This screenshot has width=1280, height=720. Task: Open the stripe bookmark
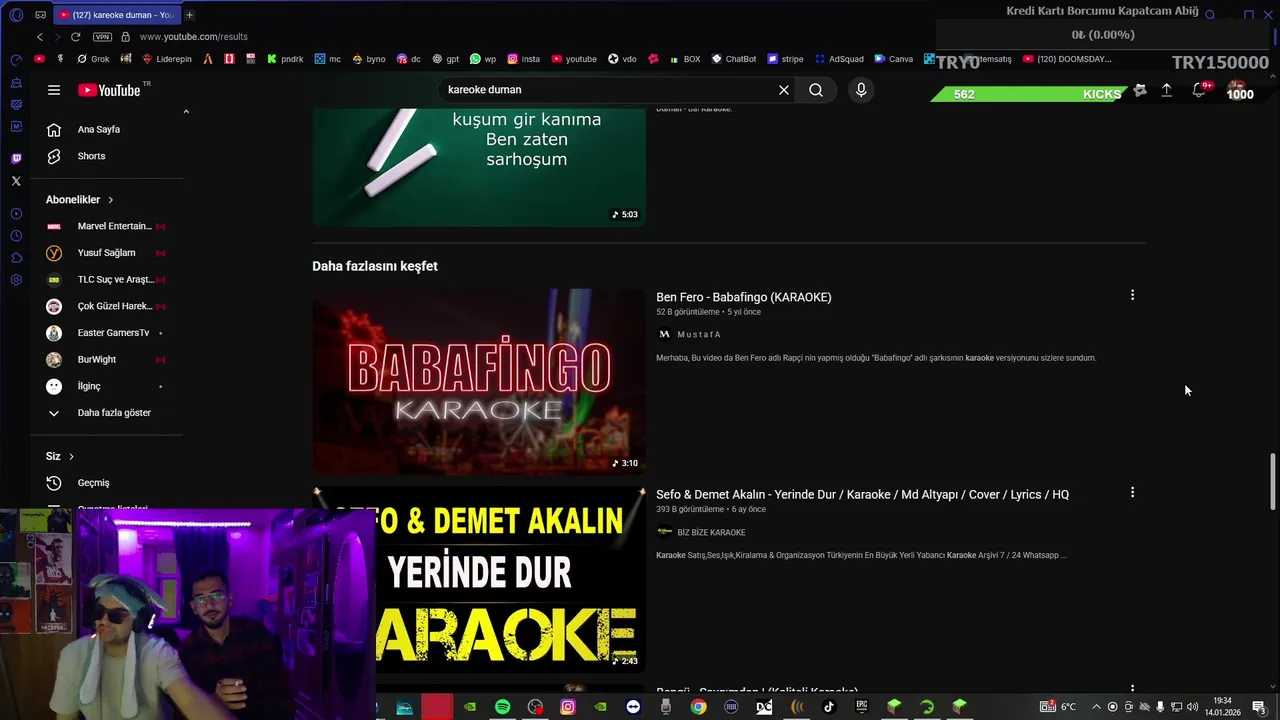[x=785, y=59]
